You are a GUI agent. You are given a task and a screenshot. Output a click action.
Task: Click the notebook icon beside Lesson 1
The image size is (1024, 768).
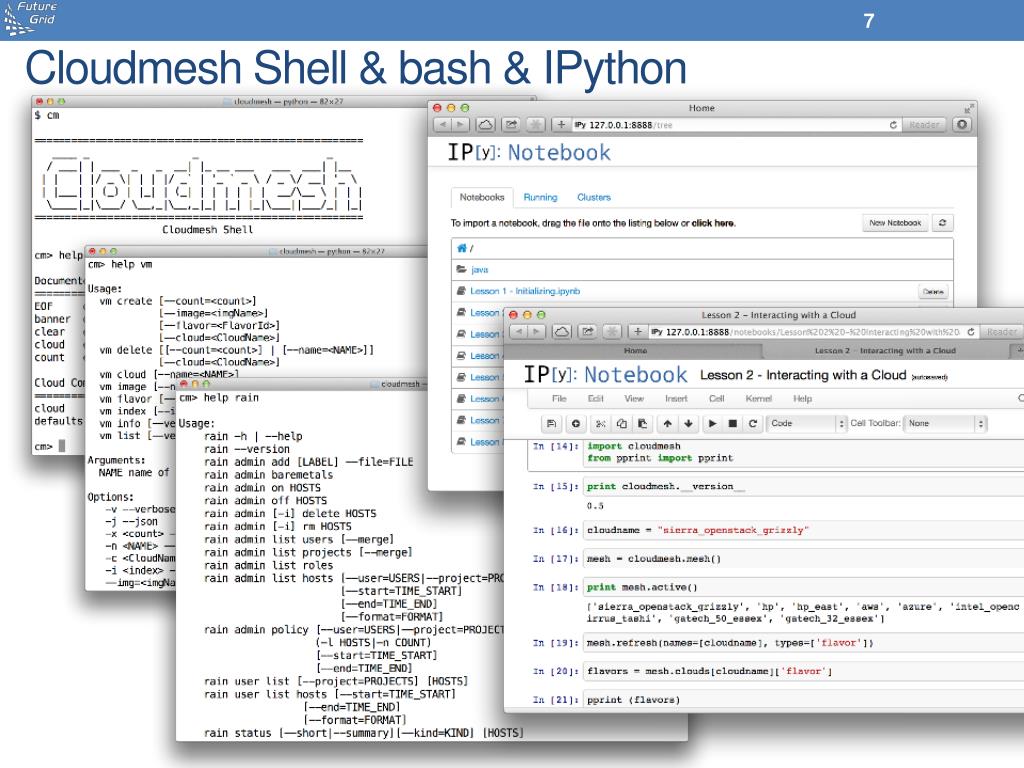click(461, 291)
